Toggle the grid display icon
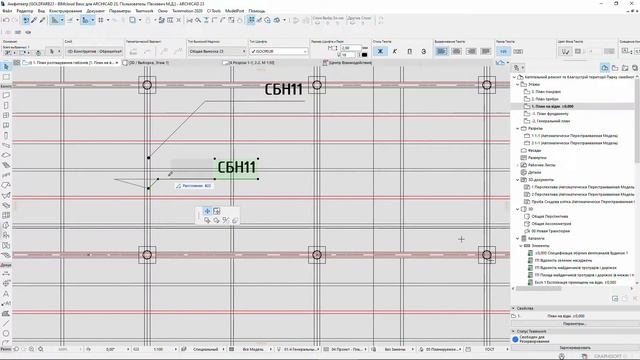The image size is (640, 360). click(100, 20)
